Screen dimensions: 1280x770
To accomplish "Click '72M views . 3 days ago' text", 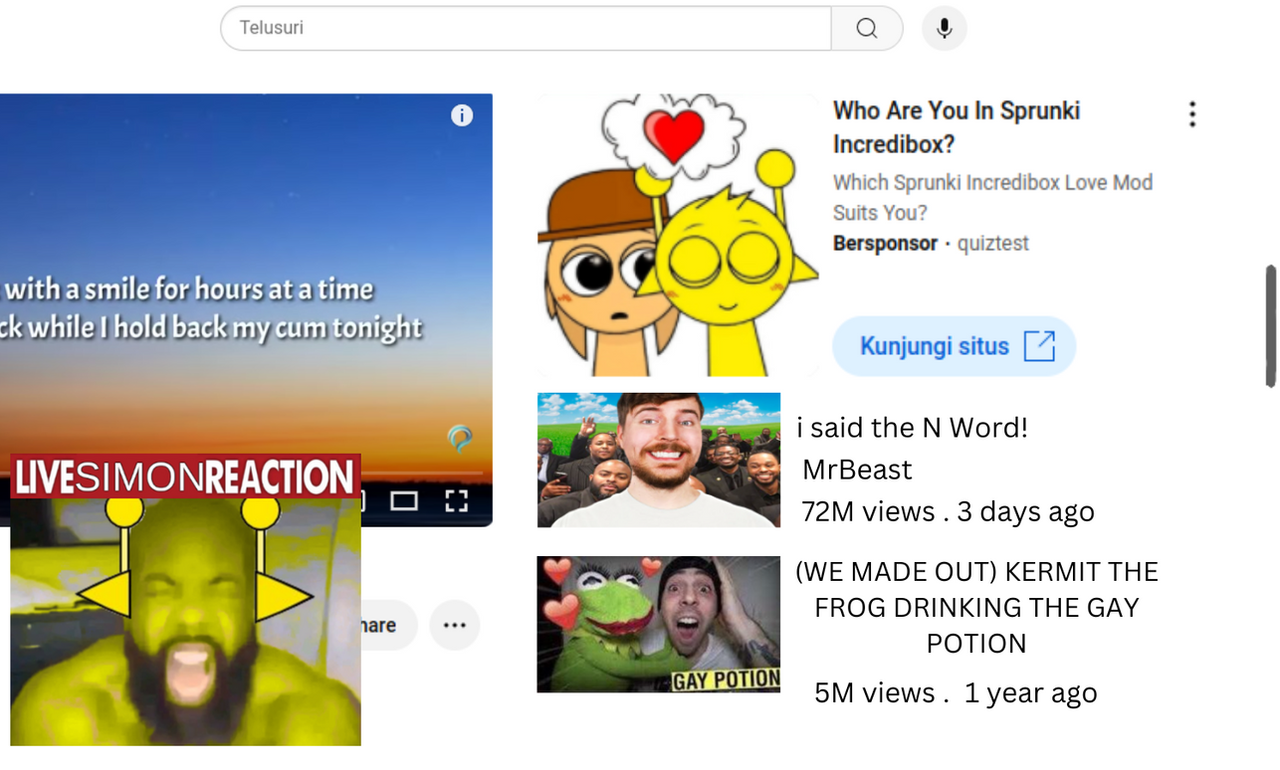I will pyautogui.click(x=948, y=512).
